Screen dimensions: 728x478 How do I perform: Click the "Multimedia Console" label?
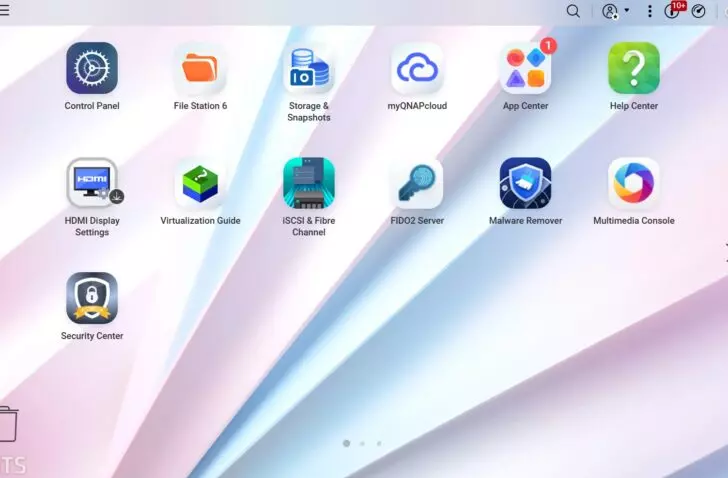(634, 221)
